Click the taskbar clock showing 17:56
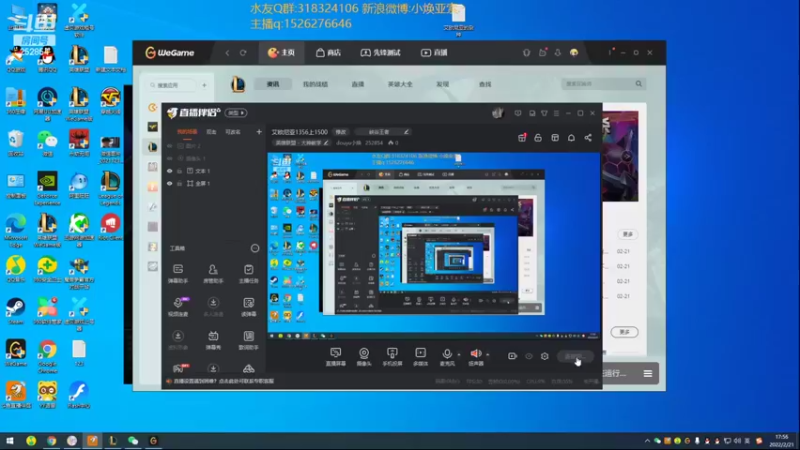 783,441
